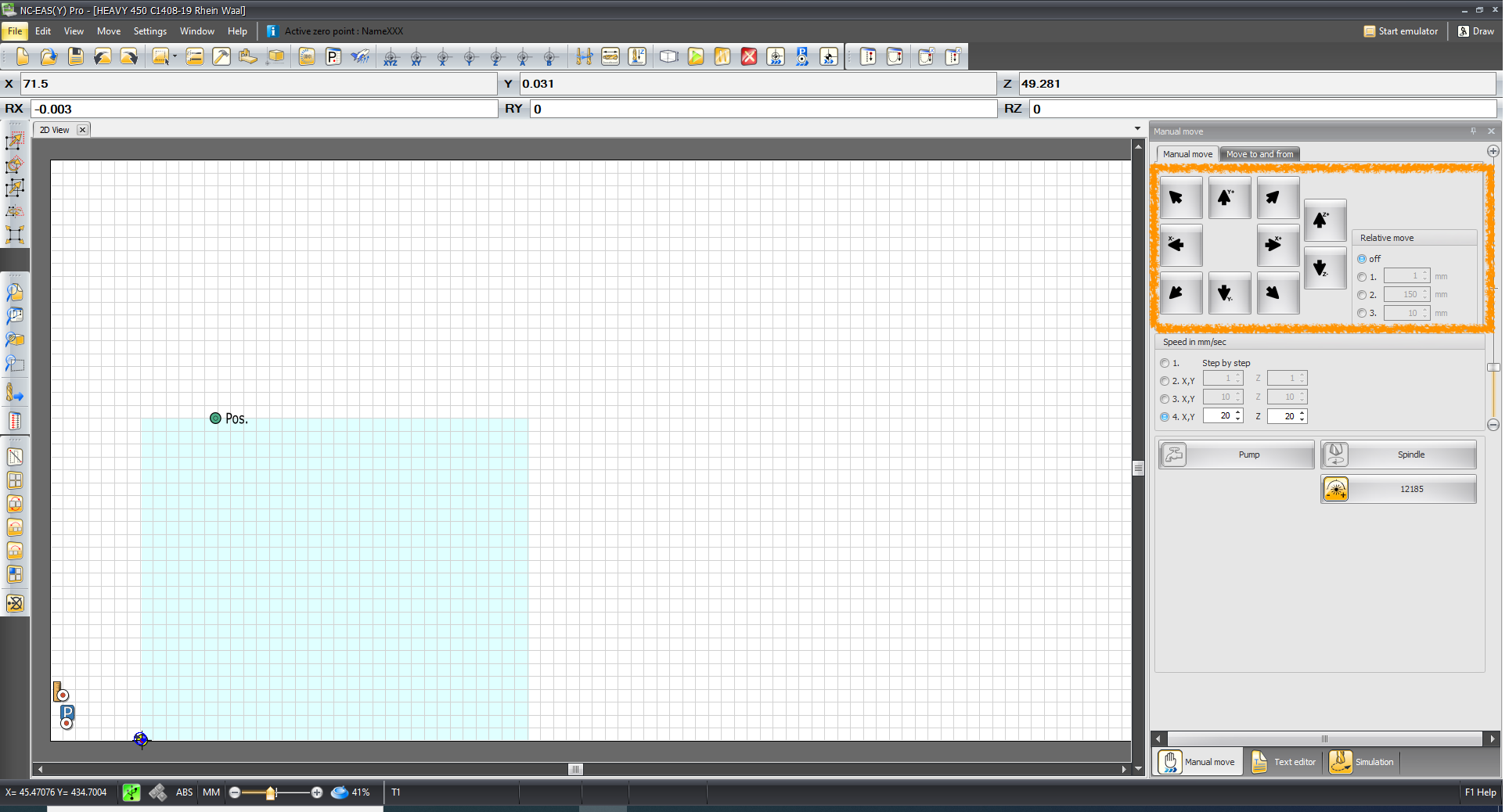The width and height of the screenshot is (1509, 812).
Task: Open the Settings menu
Action: pos(149,31)
